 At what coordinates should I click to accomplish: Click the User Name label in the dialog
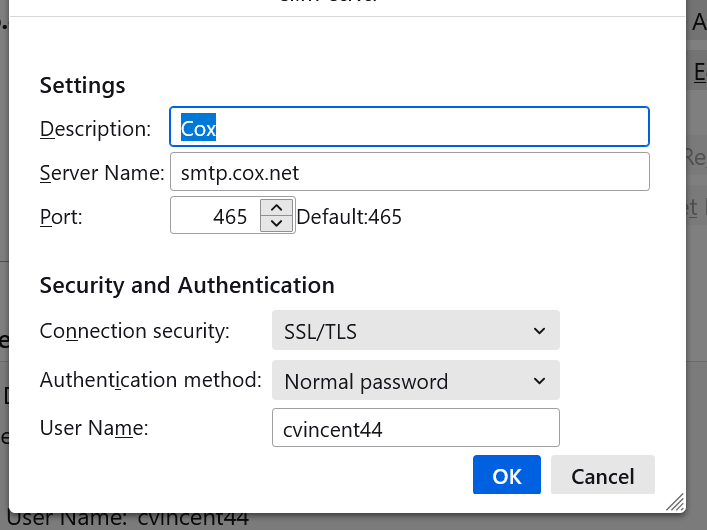(93, 429)
